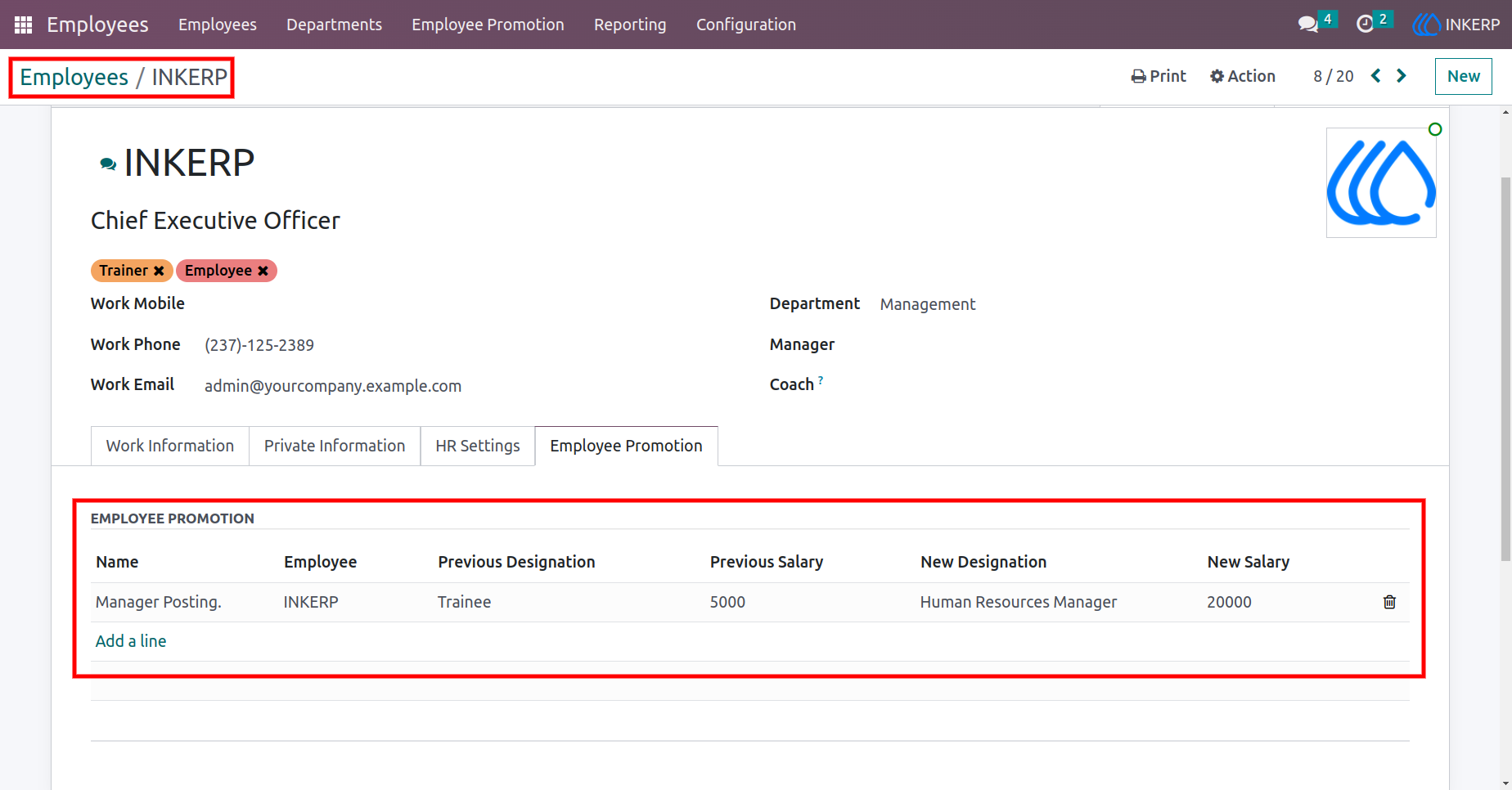Image resolution: width=1512 pixels, height=790 pixels.
Task: Click the Manager Posting. name cell
Action: click(x=159, y=602)
